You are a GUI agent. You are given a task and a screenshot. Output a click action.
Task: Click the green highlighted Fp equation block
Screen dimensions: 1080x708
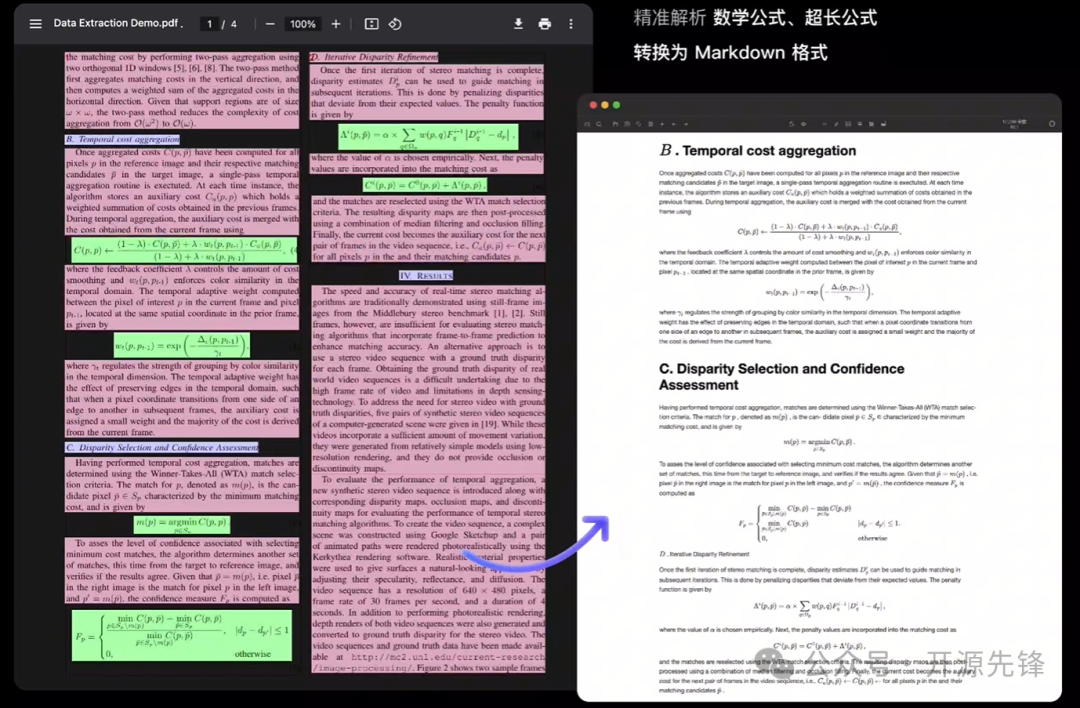point(181,635)
